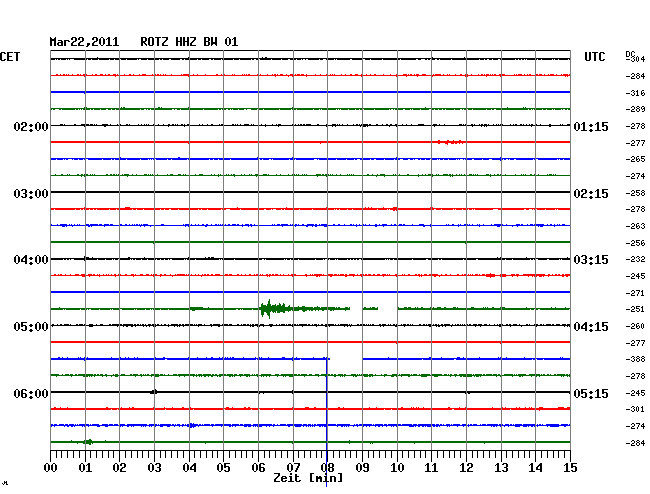Screen dimensions: 650x494
Task: Click the DC offset value -258
Action: click(x=635, y=193)
